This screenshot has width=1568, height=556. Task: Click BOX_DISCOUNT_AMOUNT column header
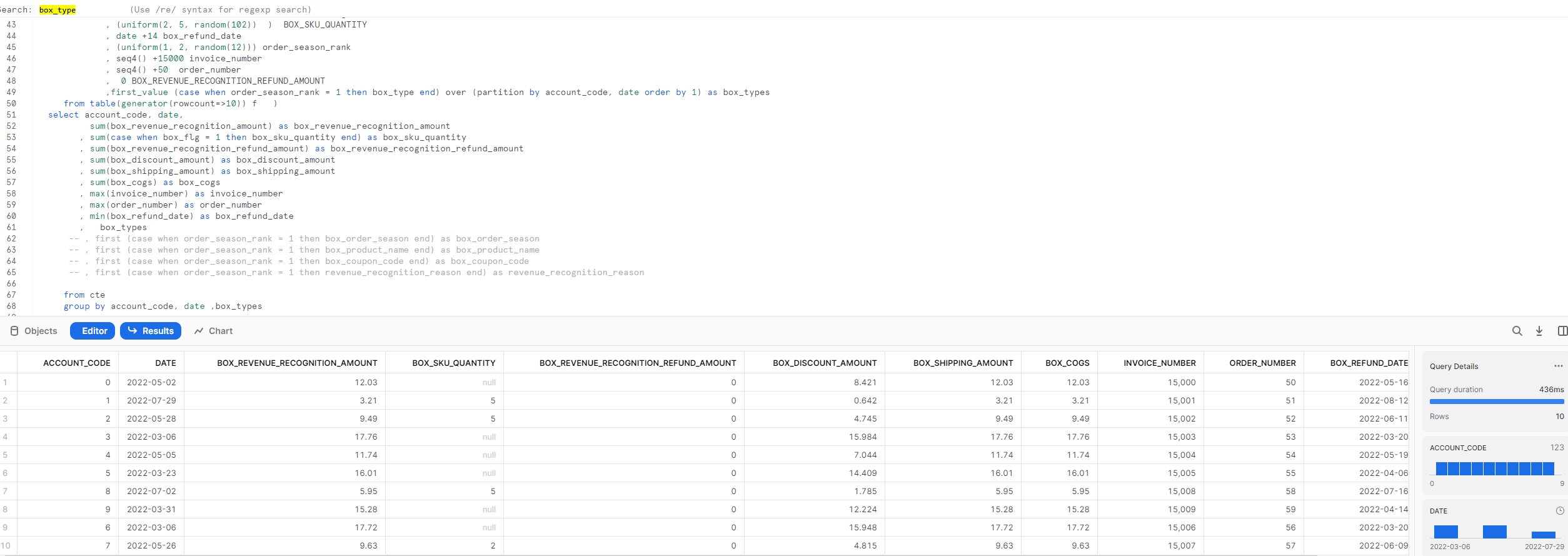[825, 363]
